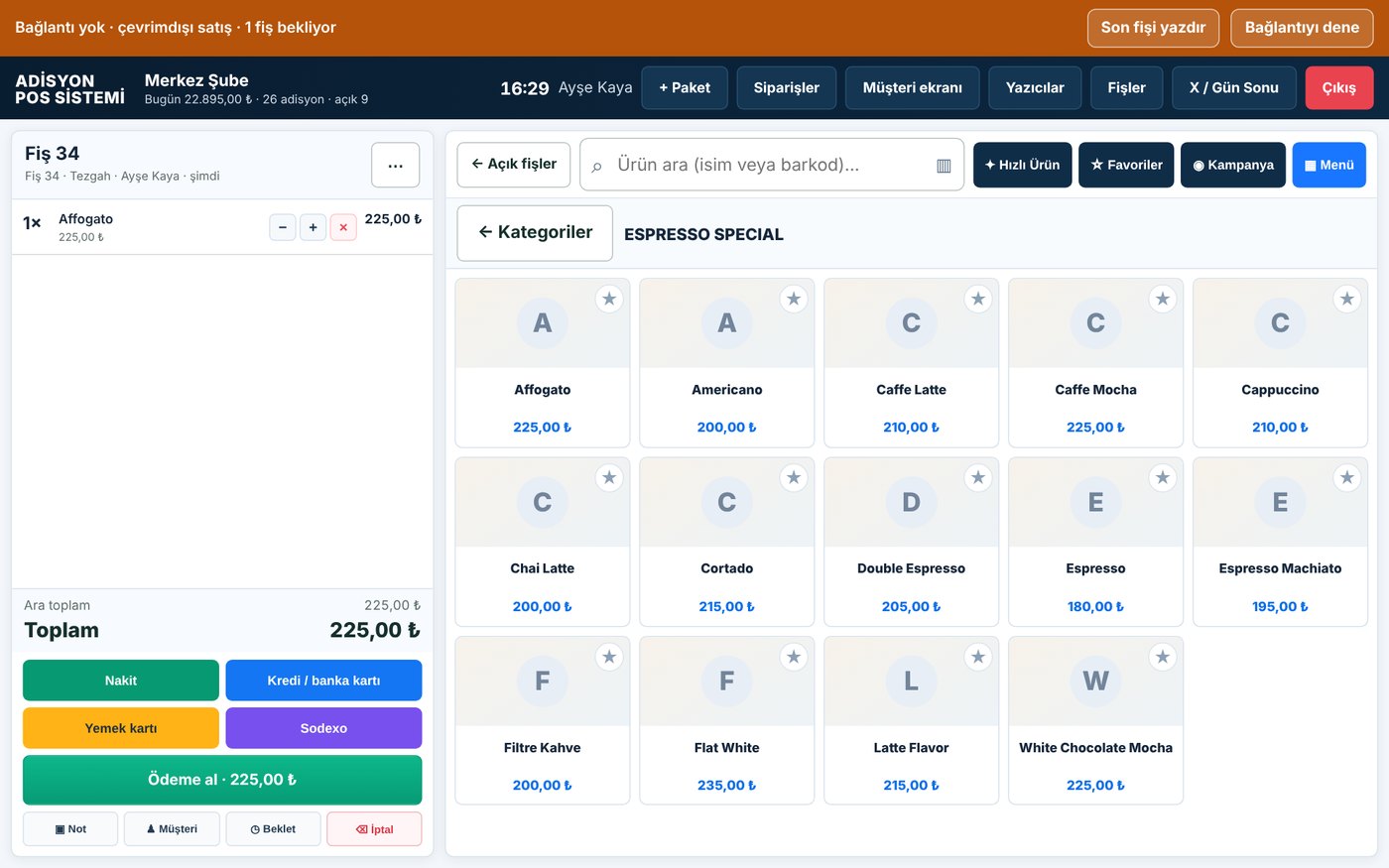The image size is (1389, 868).
Task: Add a note to the receipt
Action: [x=70, y=829]
